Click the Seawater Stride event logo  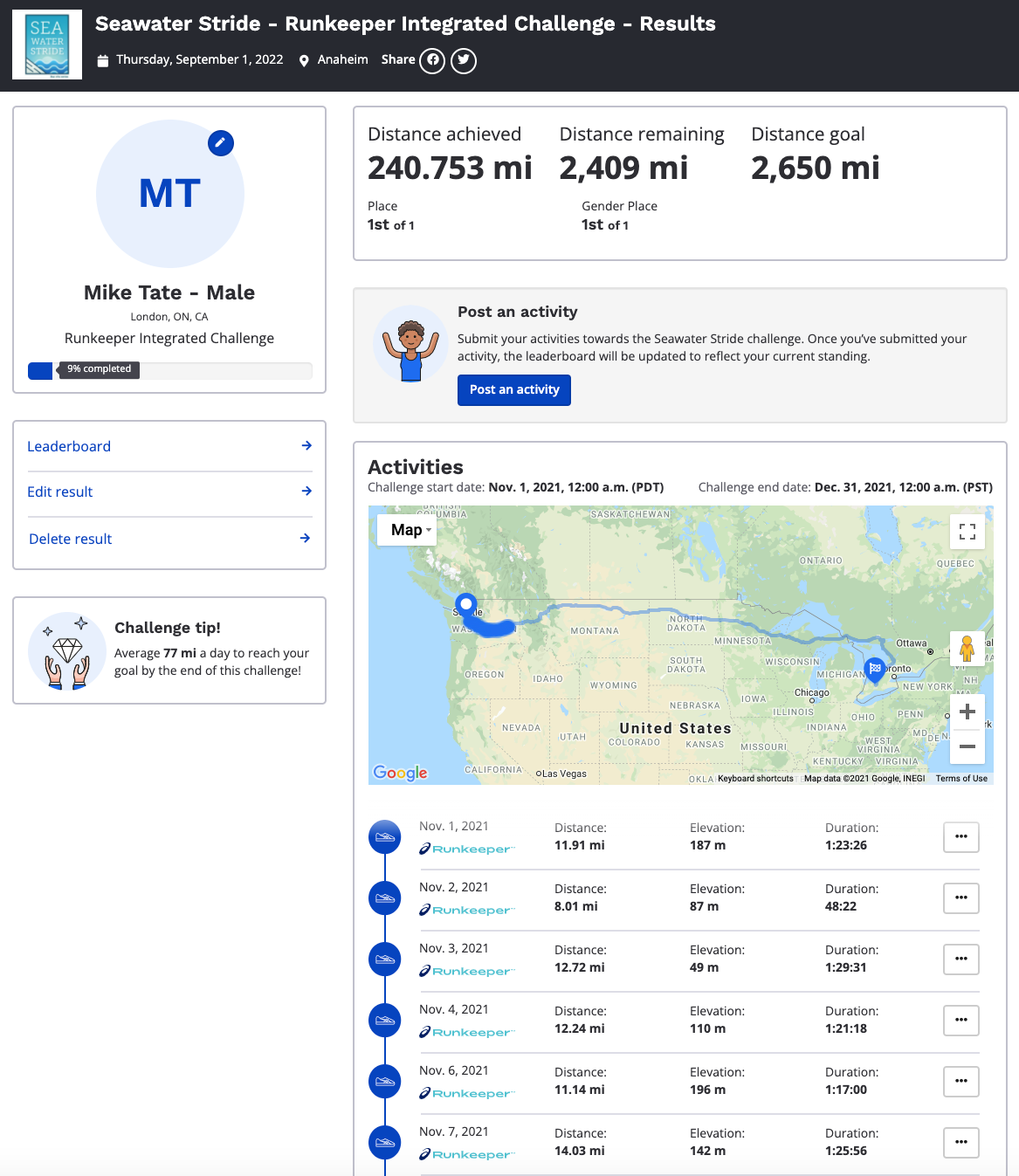pos(47,45)
